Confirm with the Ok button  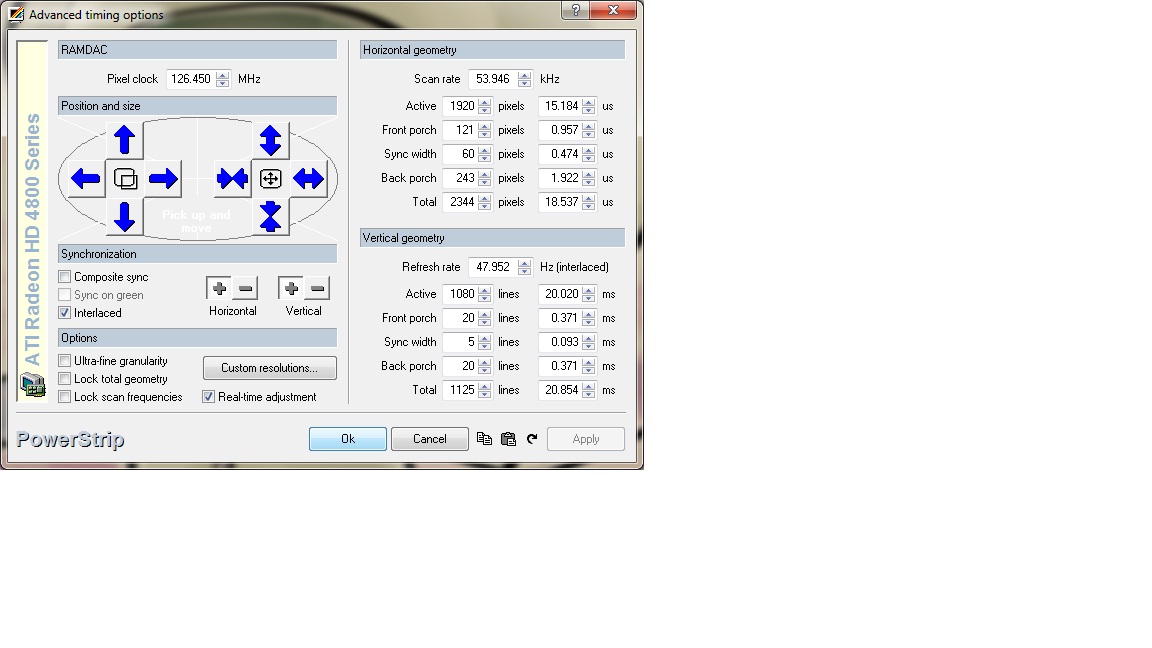point(348,439)
